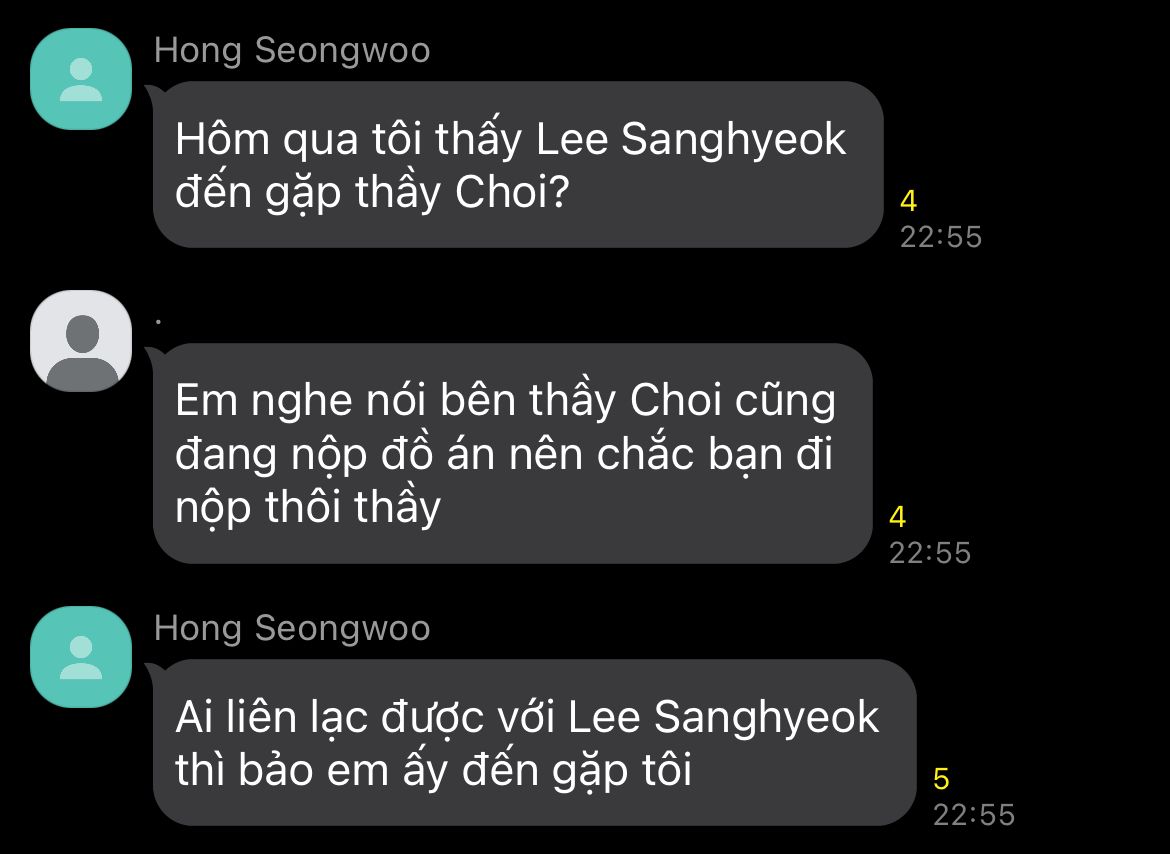Open Hong Seongwoo's teal avatar beside last message
The height and width of the screenshot is (854, 1170).
point(81,656)
